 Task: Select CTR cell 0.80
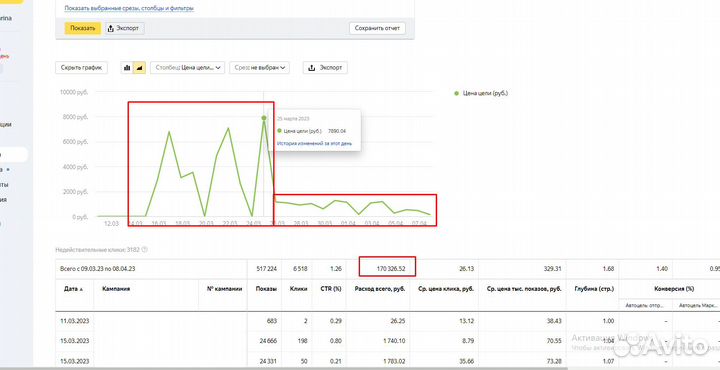point(336,341)
